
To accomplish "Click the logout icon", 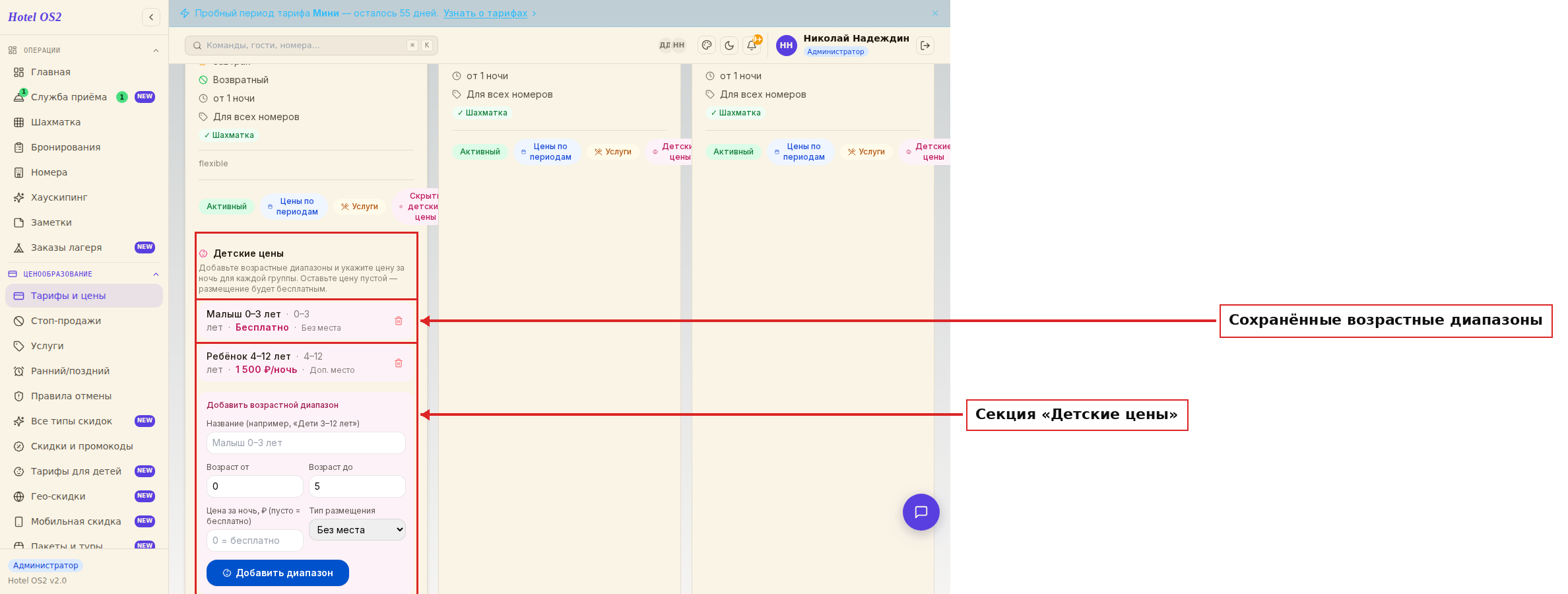I will [x=925, y=46].
